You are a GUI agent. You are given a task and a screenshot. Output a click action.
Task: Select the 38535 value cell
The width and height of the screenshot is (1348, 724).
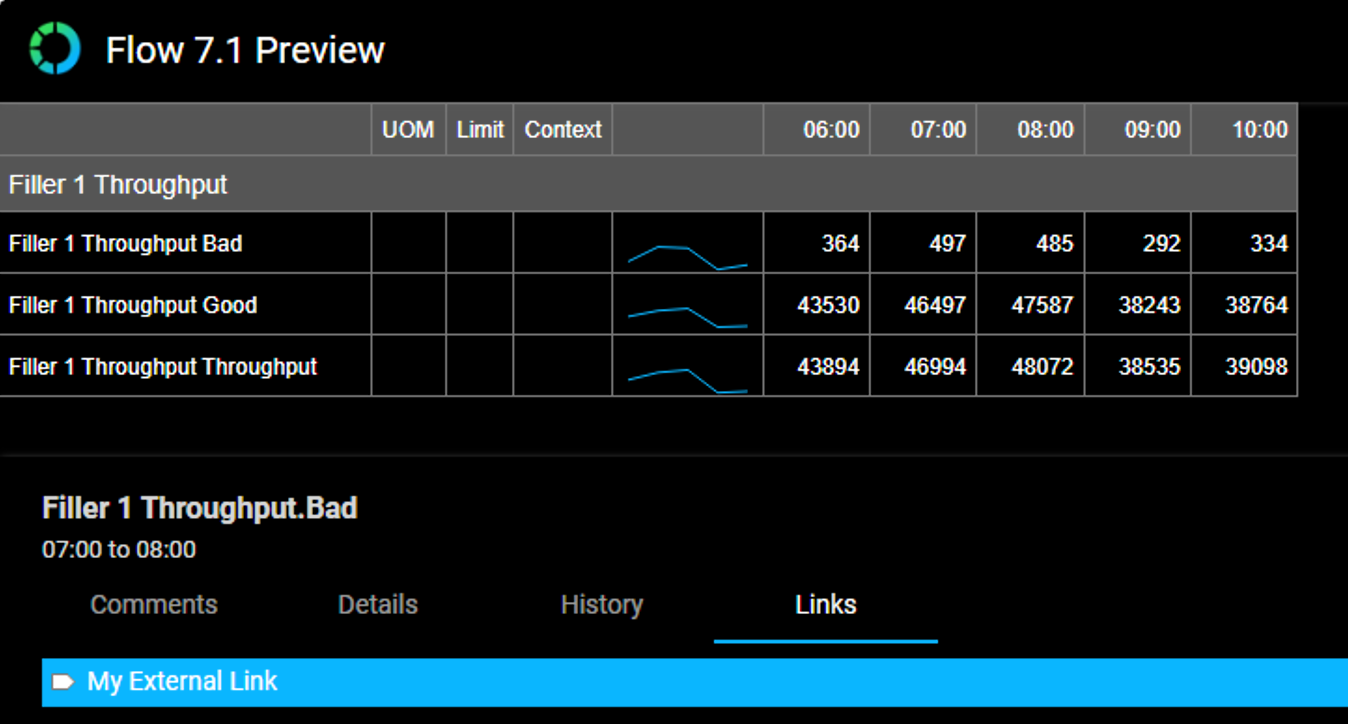point(1138,367)
